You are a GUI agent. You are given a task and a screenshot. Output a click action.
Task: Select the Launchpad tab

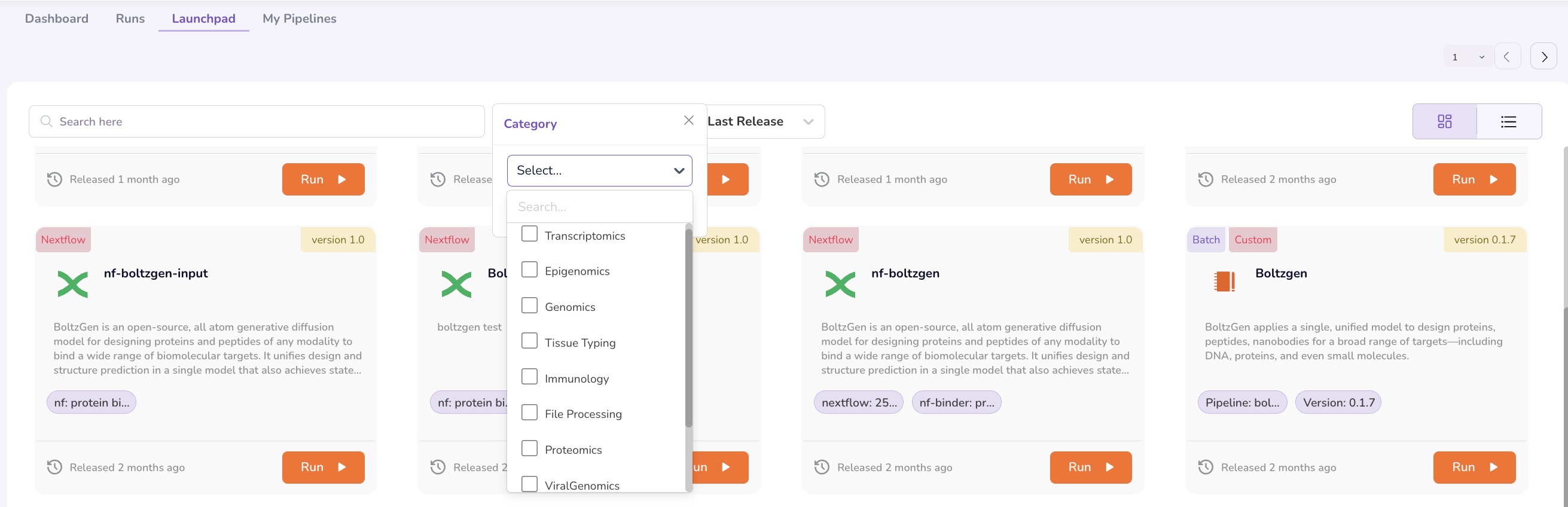pos(203,19)
